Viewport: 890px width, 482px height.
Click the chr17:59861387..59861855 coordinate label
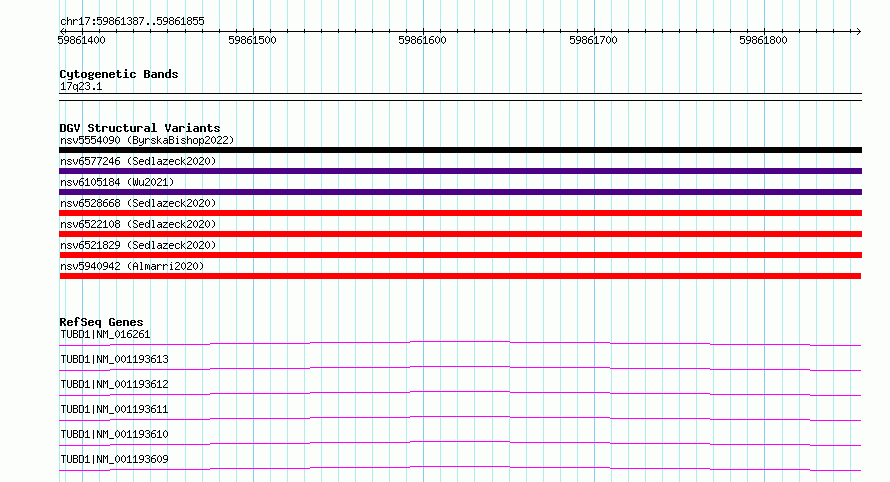pos(132,21)
